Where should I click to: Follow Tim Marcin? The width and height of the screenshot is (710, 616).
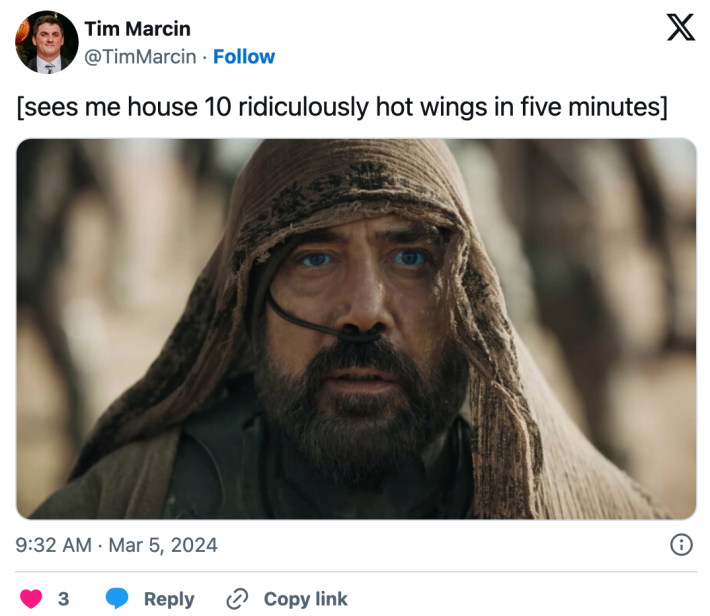(244, 57)
